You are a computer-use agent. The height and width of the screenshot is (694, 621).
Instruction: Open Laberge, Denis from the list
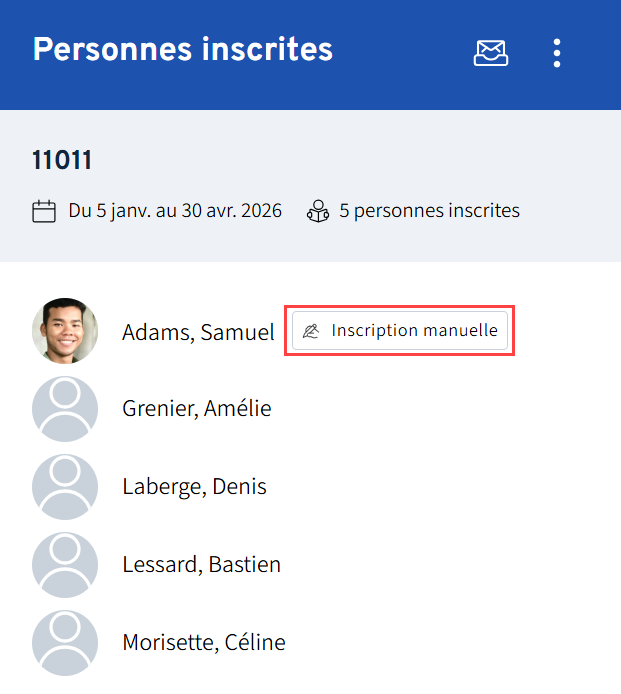tap(194, 487)
